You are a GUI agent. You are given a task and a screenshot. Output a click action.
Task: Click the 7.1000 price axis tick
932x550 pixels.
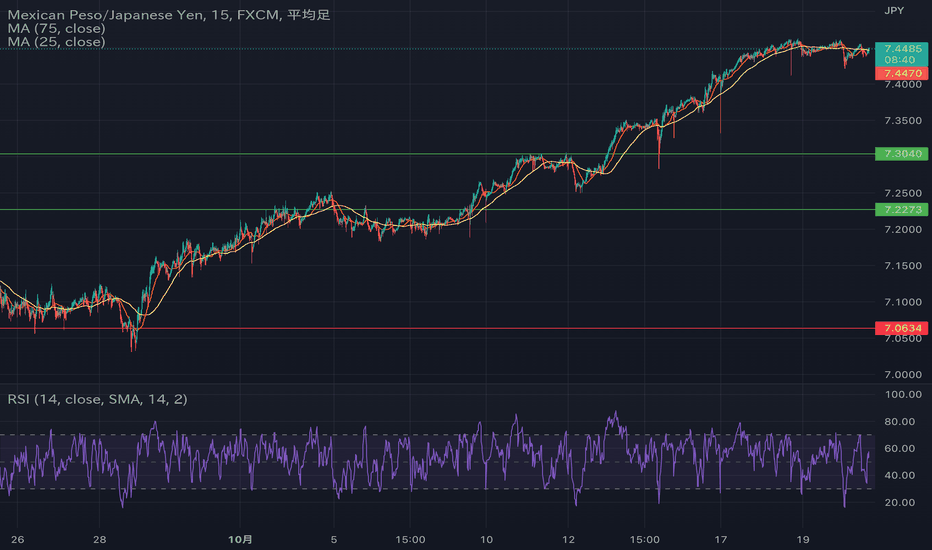tap(903, 302)
